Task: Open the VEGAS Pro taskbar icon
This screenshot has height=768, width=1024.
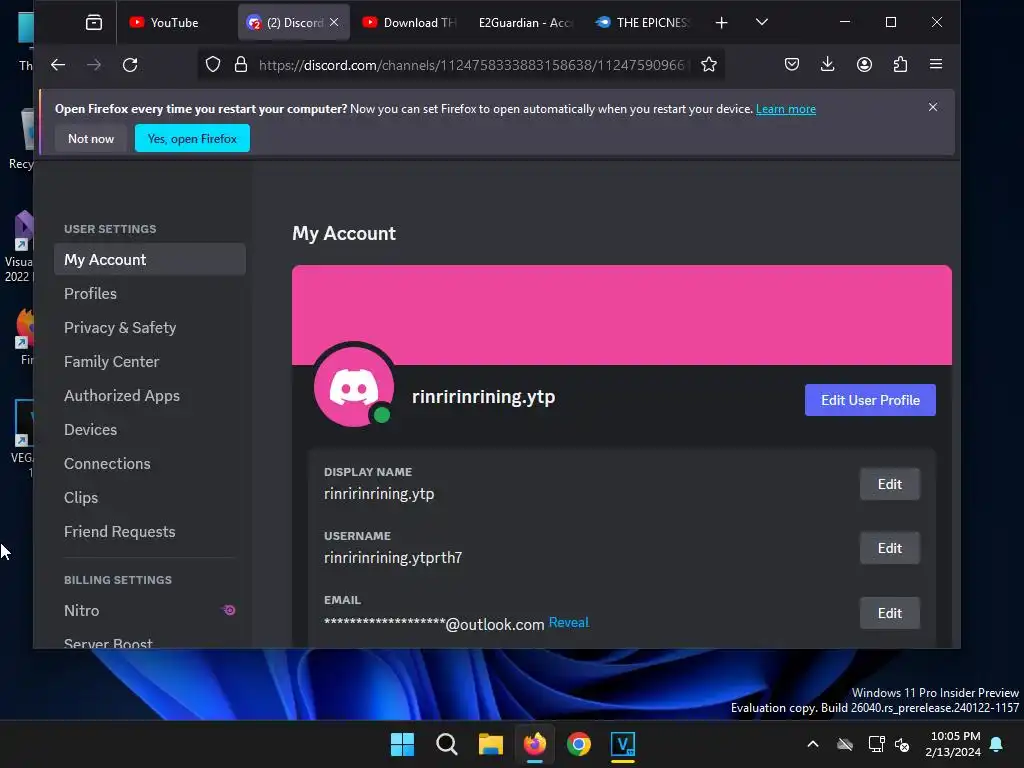Action: coord(623,744)
